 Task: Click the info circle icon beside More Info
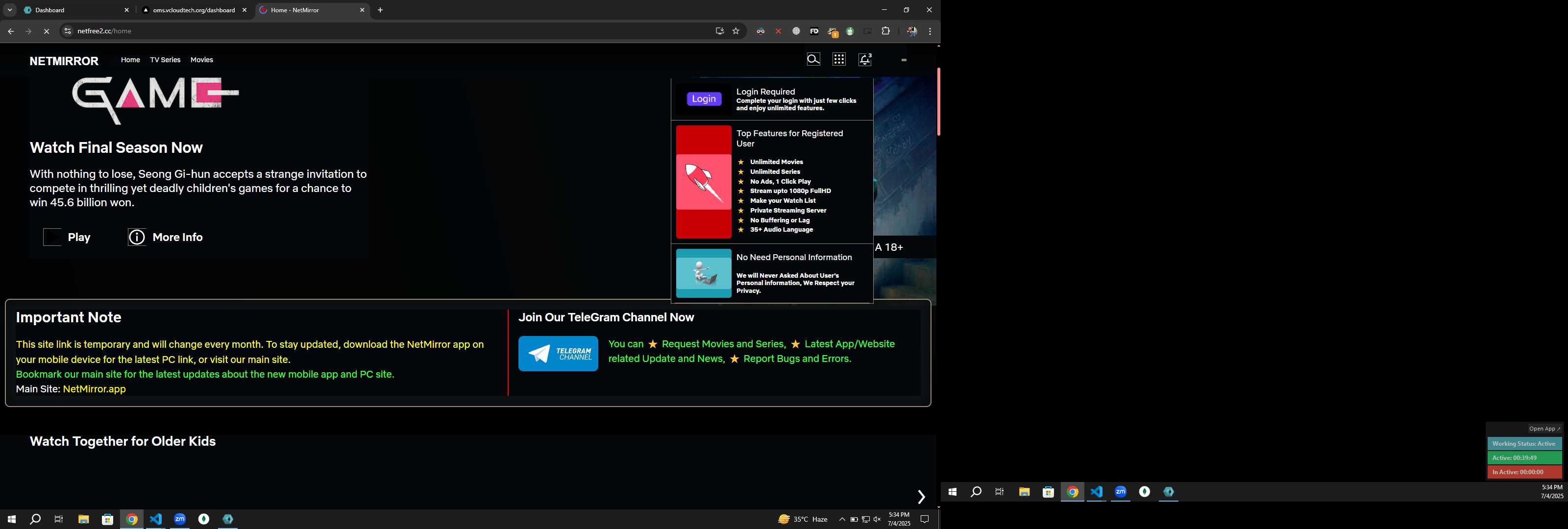click(x=137, y=238)
